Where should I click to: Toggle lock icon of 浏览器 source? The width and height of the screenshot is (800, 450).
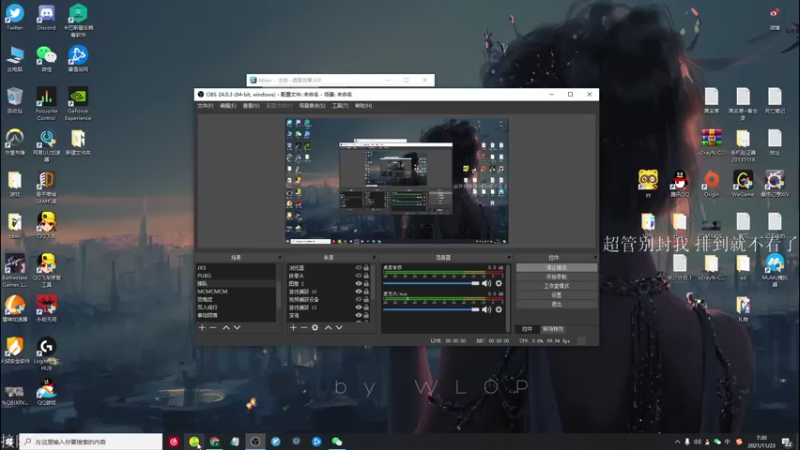tap(366, 267)
